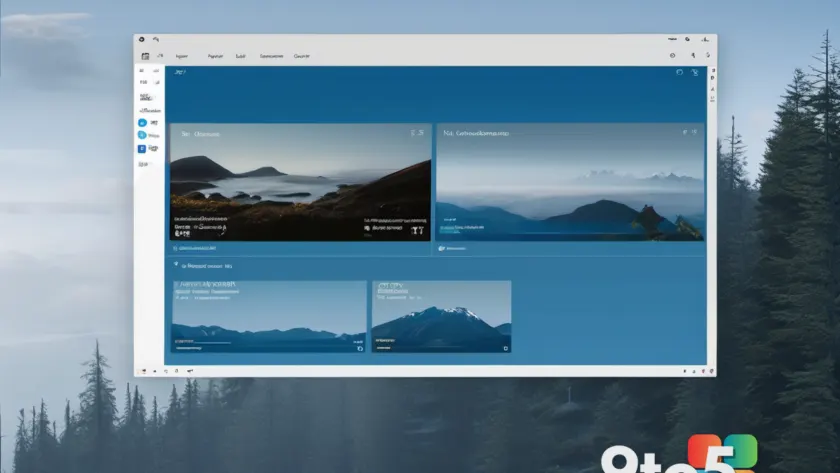Click the dark round icon in the title bar
The height and width of the screenshot is (473, 840).
click(141, 39)
